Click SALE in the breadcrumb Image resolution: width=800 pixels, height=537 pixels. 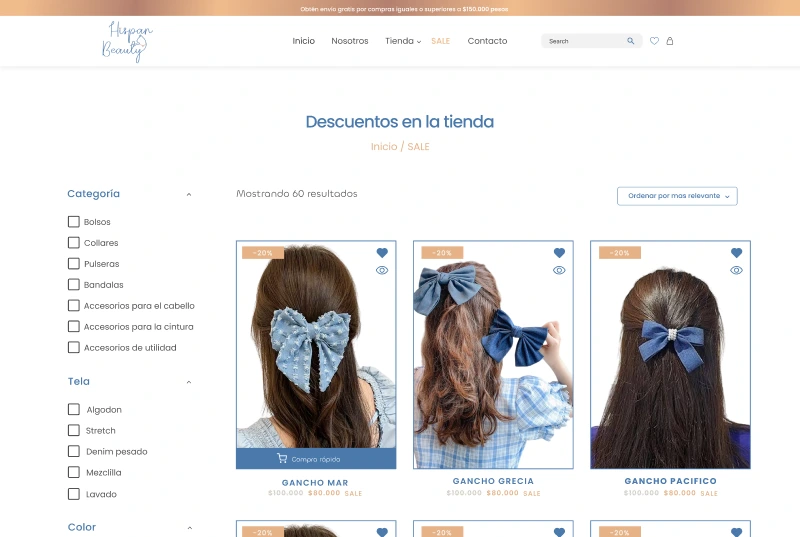418,147
